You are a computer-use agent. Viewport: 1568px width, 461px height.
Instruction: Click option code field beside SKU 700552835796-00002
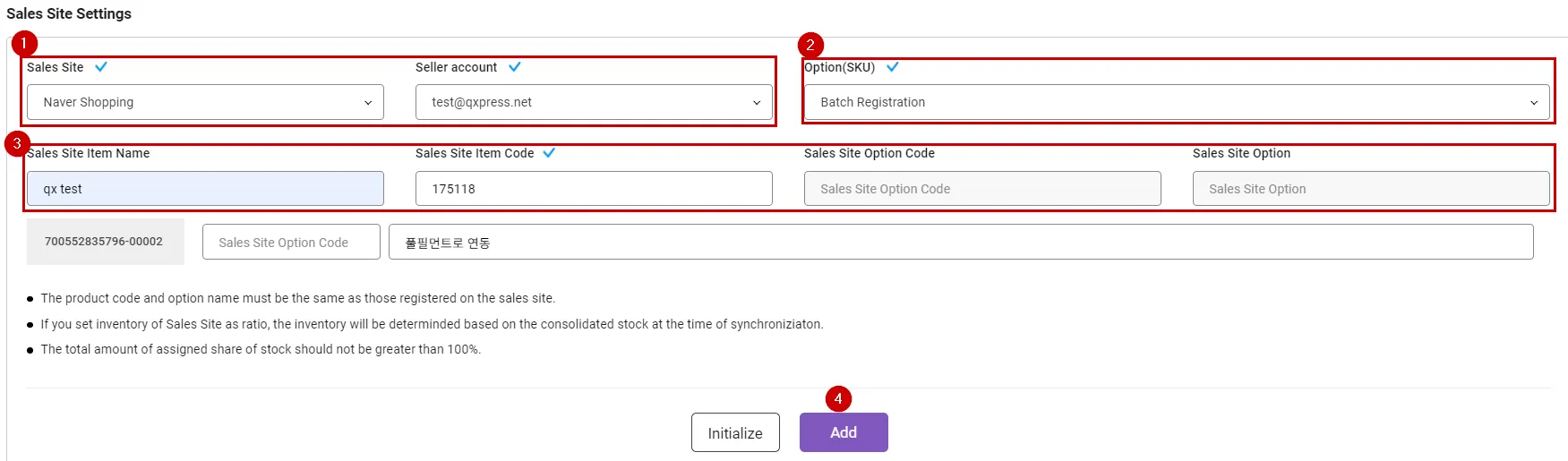coord(291,242)
